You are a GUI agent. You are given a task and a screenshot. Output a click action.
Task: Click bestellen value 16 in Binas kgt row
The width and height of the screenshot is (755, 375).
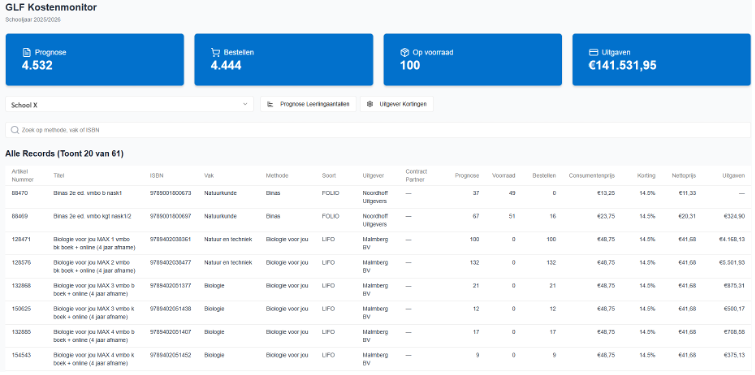553,216
